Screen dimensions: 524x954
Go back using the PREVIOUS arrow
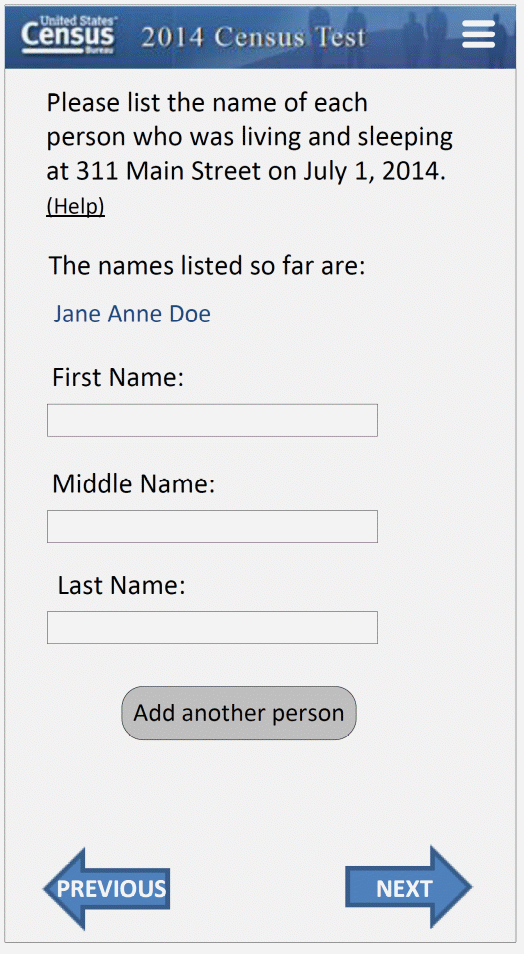[107, 889]
